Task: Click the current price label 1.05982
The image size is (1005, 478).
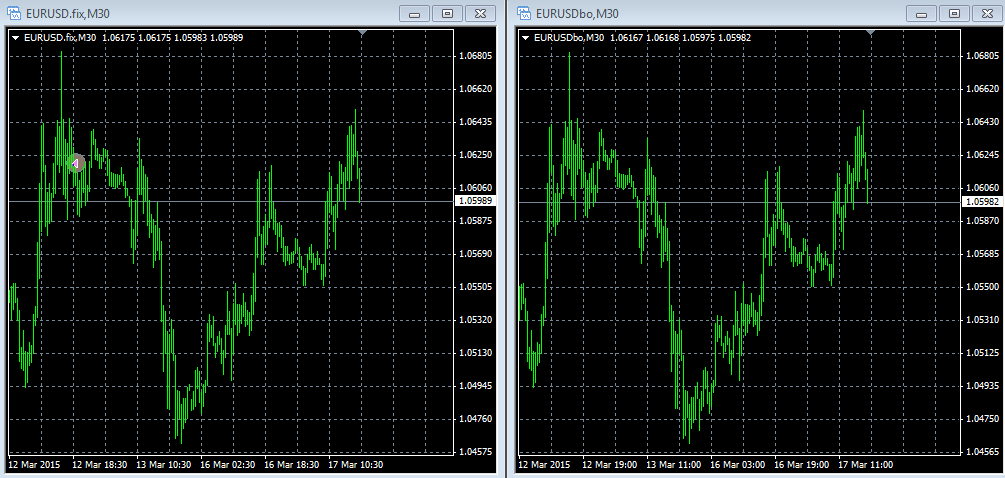Action: [984, 202]
